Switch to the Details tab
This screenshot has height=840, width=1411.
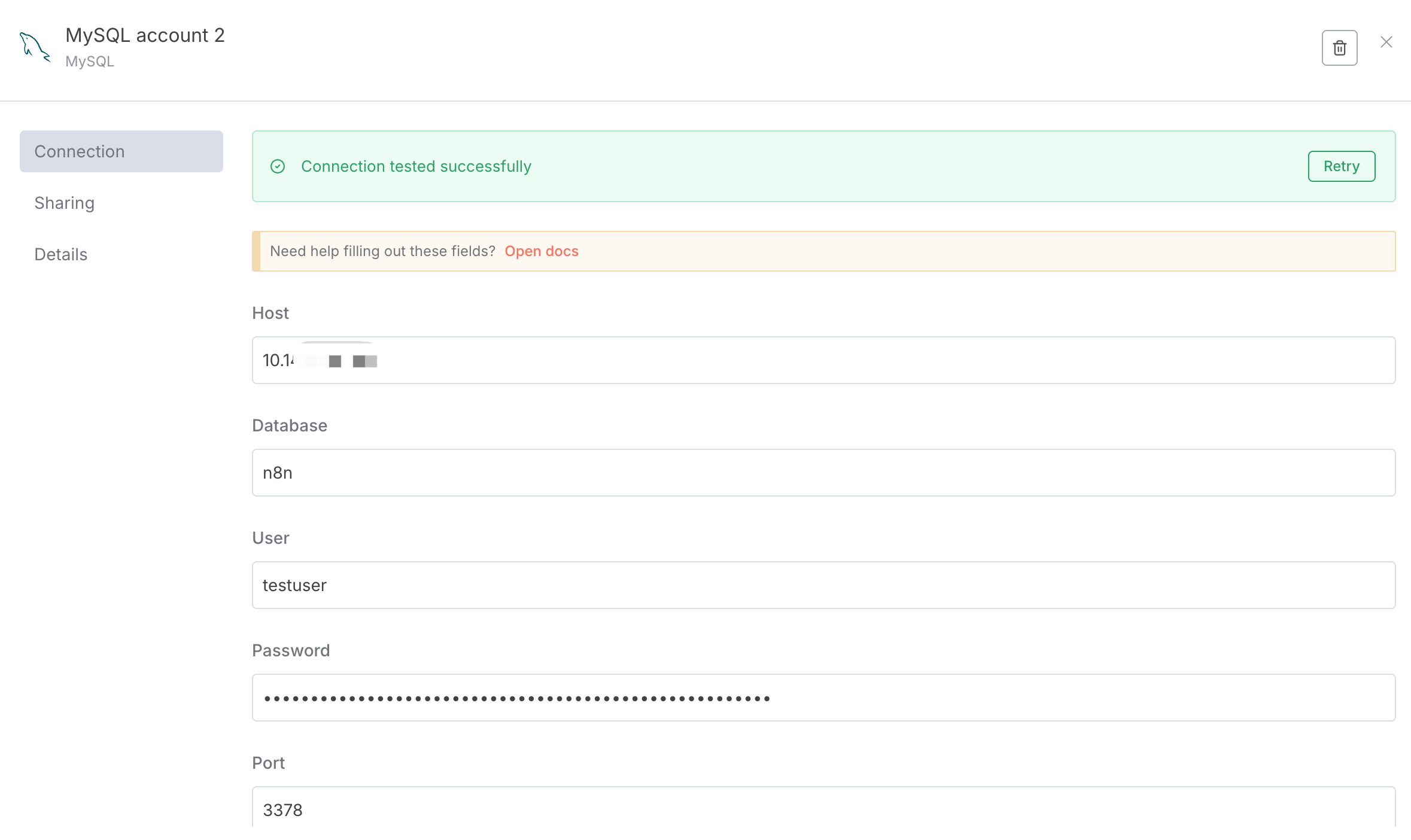click(61, 254)
